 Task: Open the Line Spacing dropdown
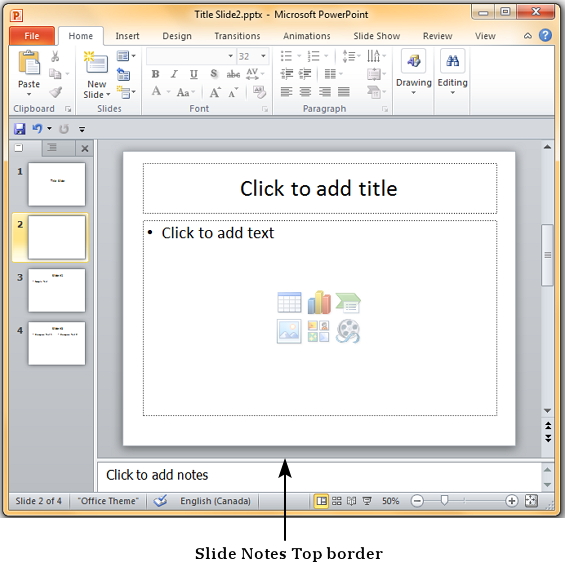pyautogui.click(x=352, y=56)
